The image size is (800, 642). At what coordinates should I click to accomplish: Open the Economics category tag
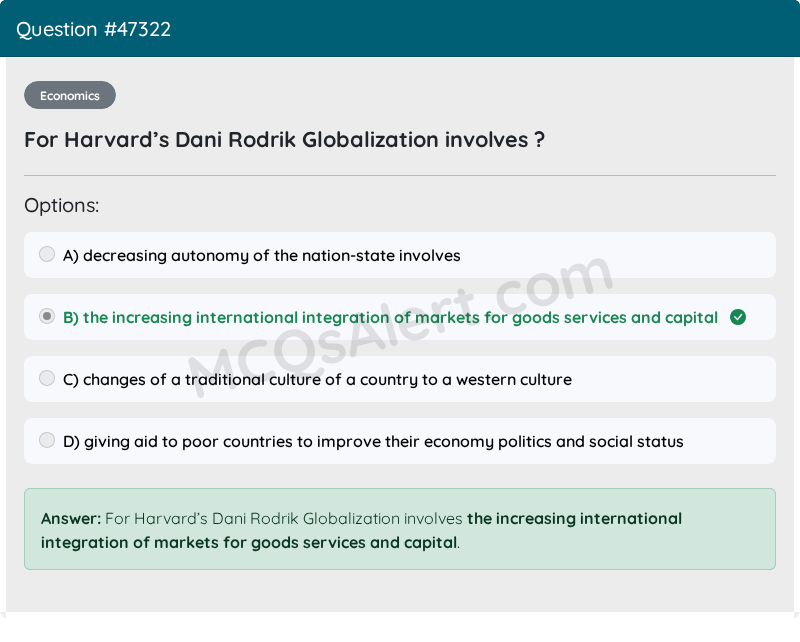click(x=70, y=95)
